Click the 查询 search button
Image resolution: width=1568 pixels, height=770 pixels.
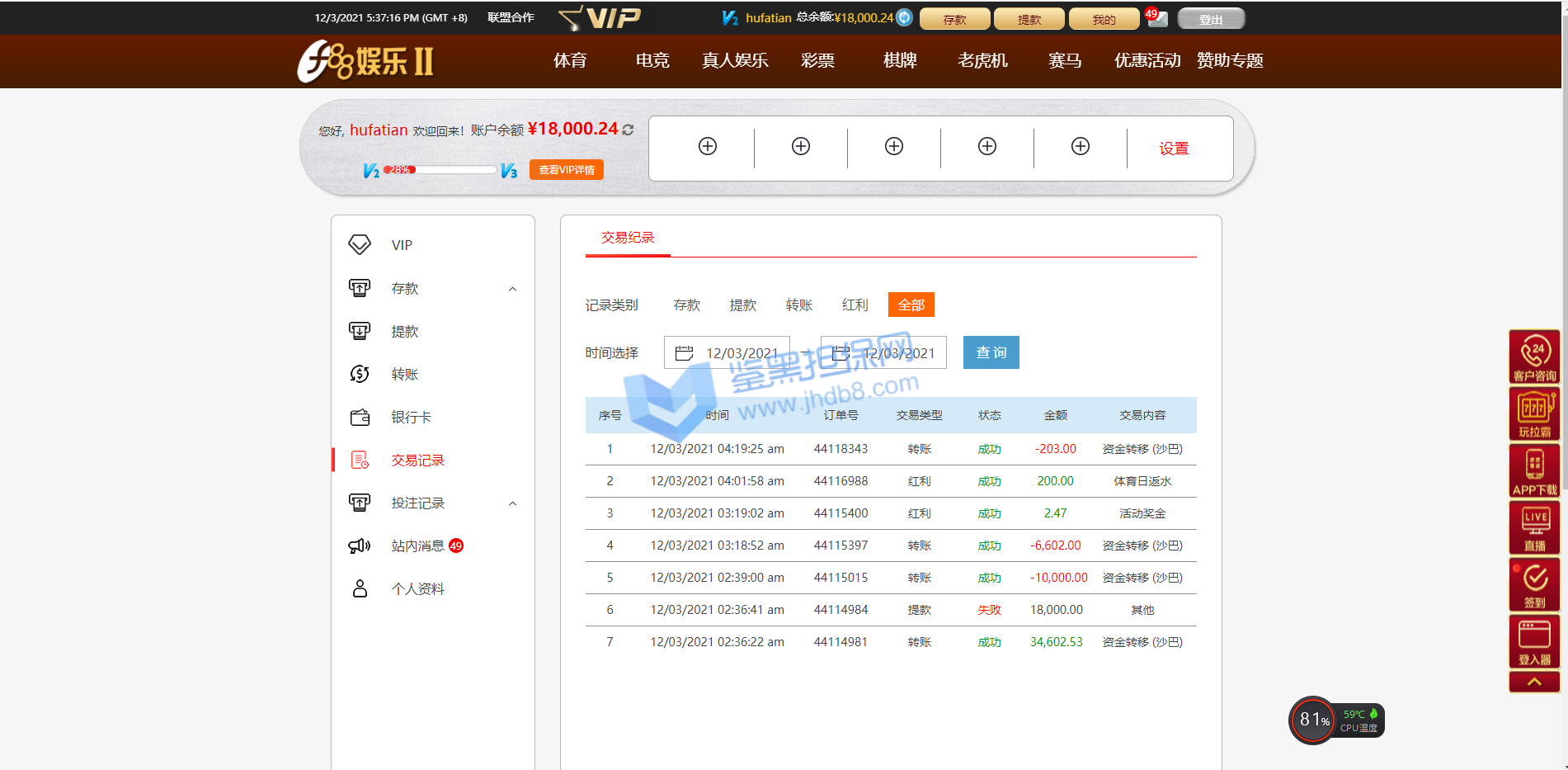(991, 352)
